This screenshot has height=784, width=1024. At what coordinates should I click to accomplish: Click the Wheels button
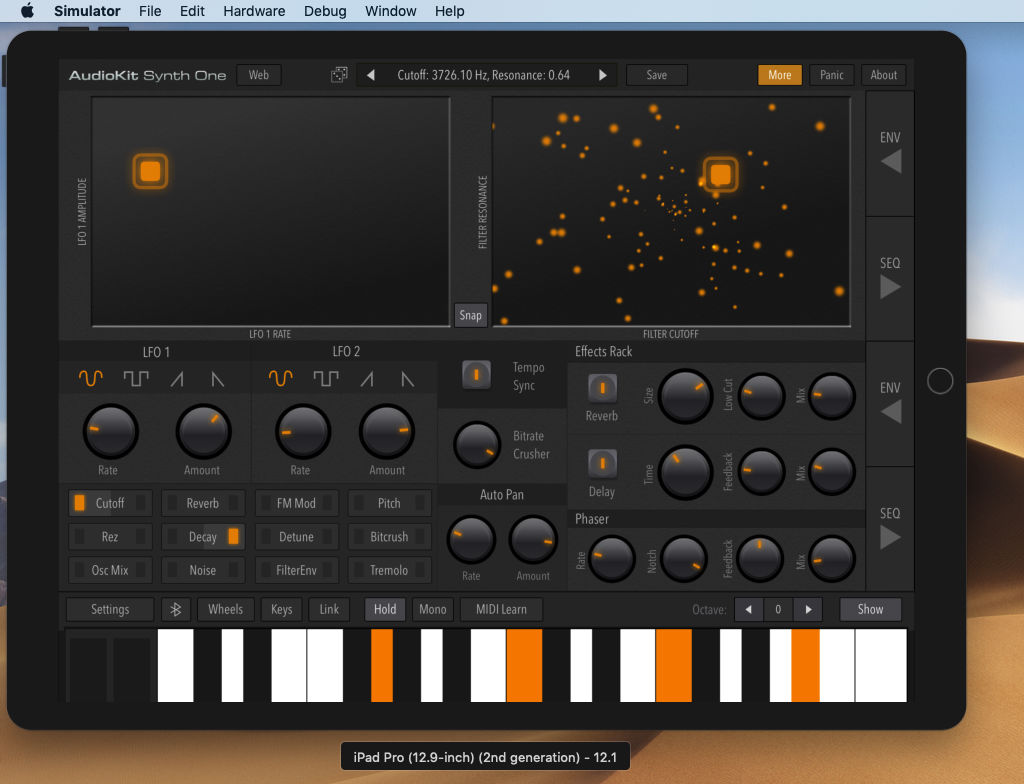[x=225, y=610]
